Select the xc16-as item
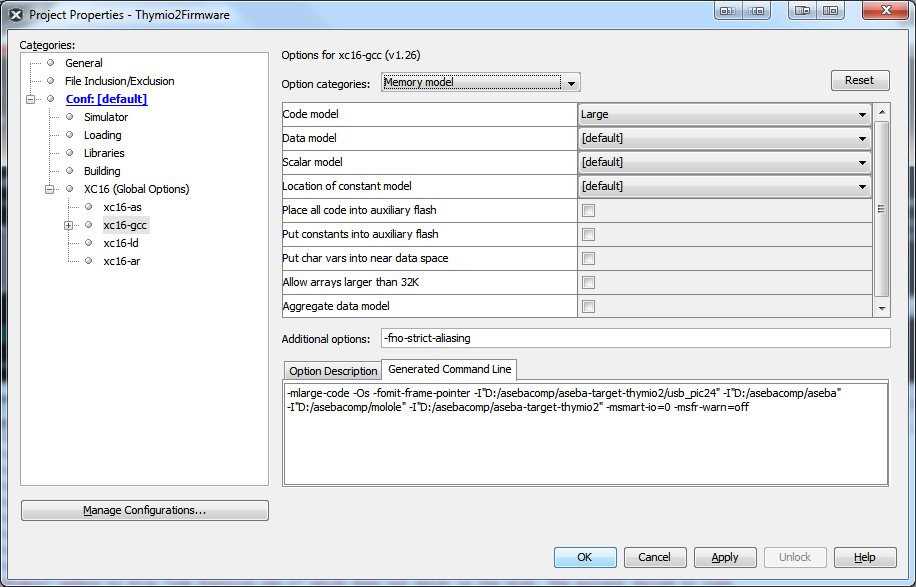Viewport: 916px width, 587px height. pos(122,207)
